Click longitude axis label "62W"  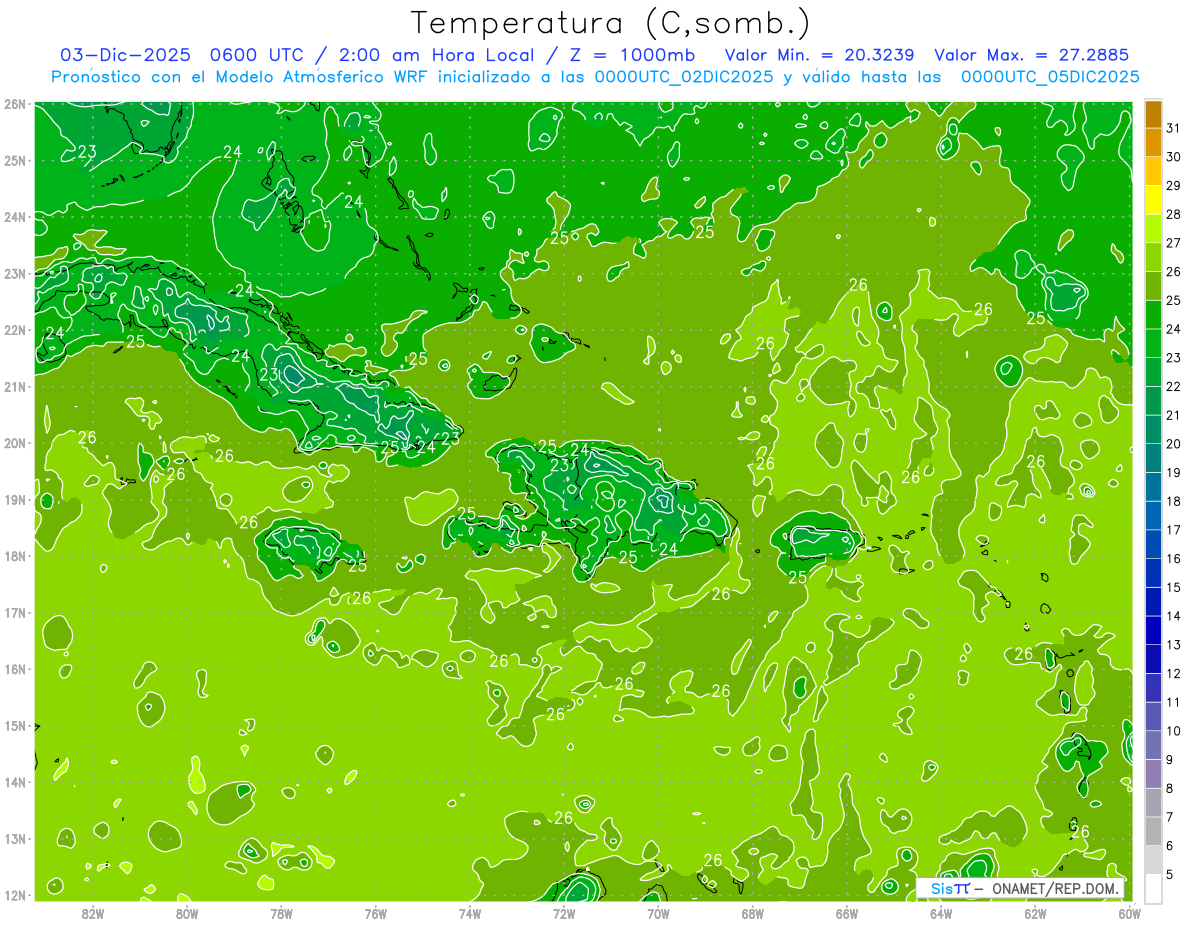1035,913
